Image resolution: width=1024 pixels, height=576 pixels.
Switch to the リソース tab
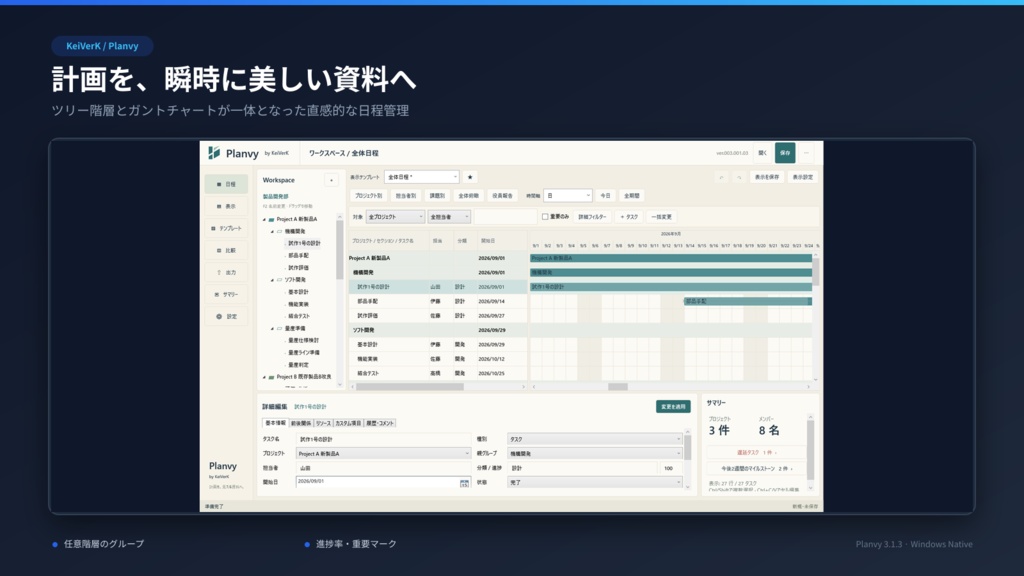(323, 423)
